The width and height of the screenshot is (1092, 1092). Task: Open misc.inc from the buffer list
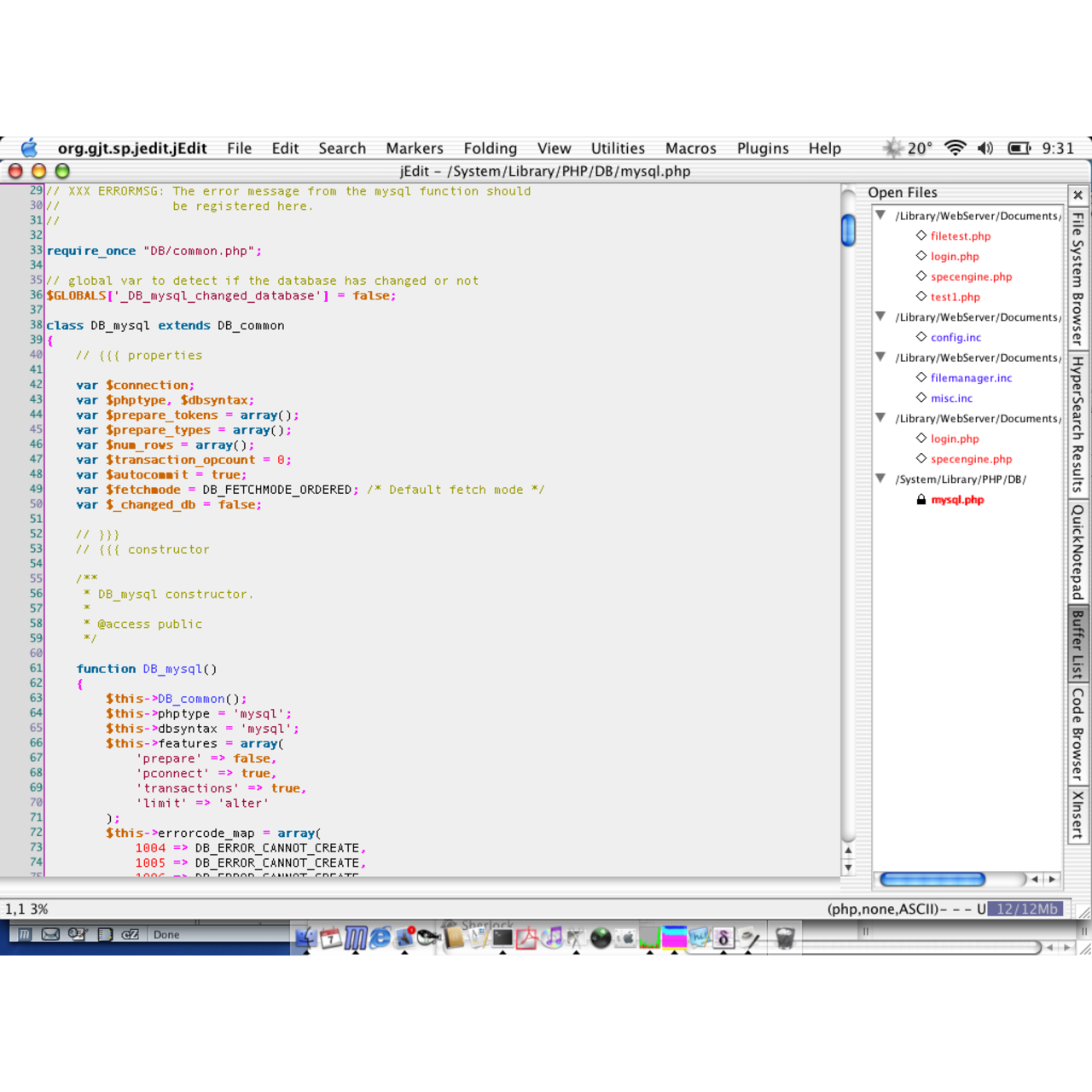click(x=951, y=398)
